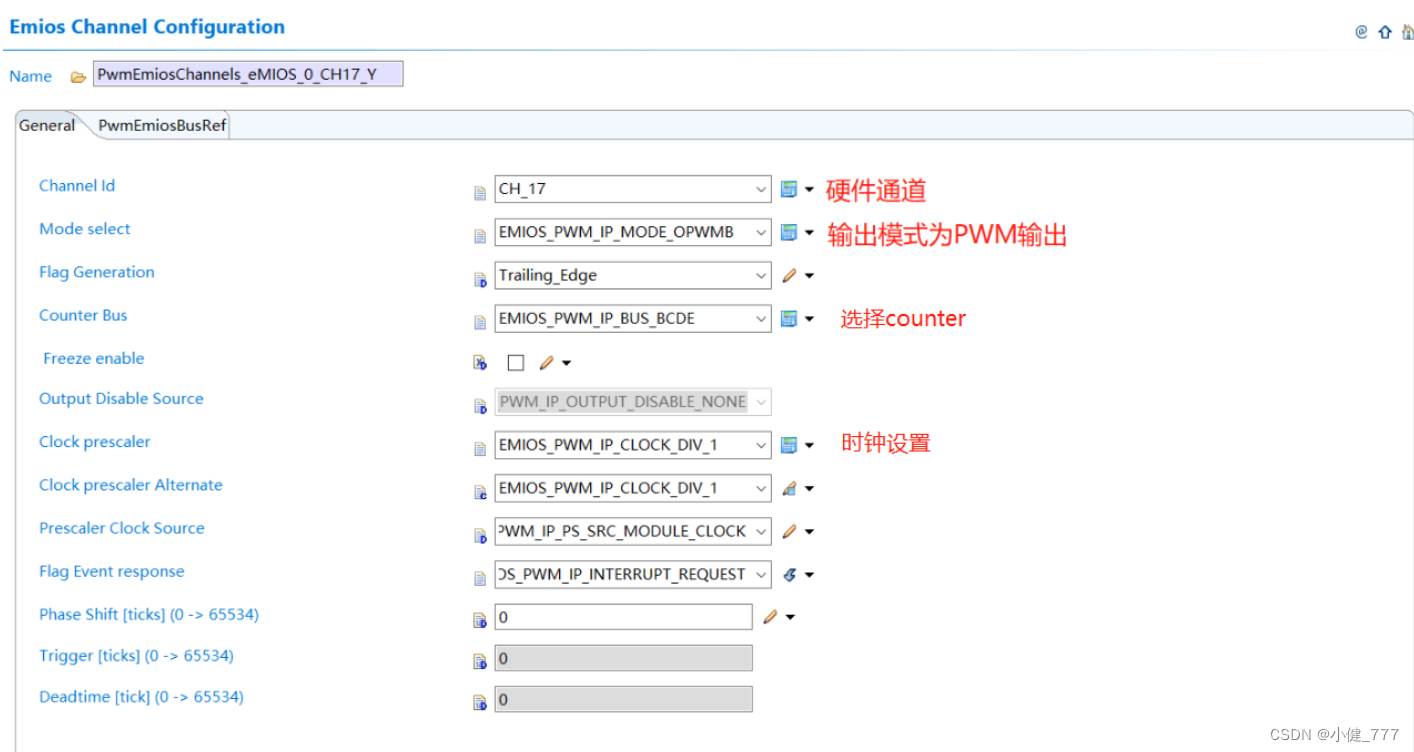1414x752 pixels.
Task: Click the Channel Id label link
Action: pos(76,186)
